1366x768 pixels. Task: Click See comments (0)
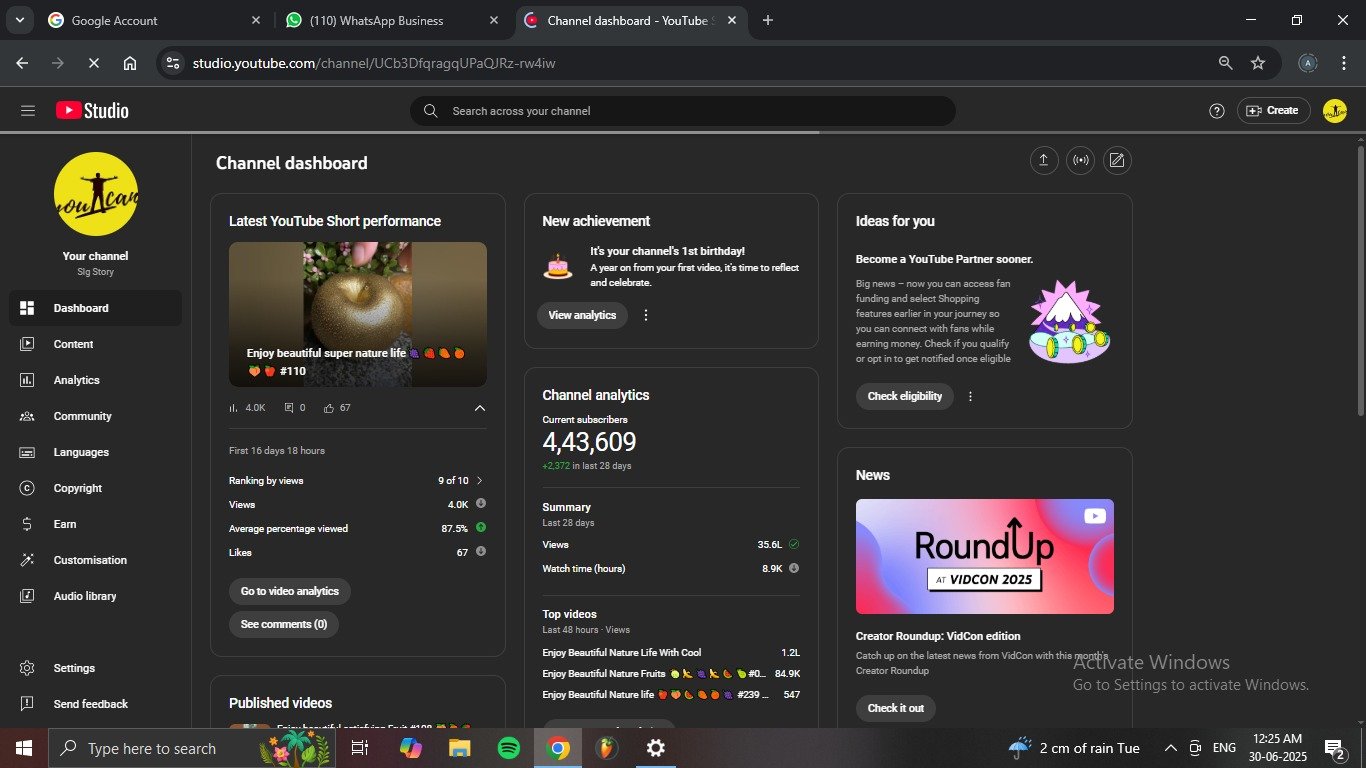coord(284,624)
